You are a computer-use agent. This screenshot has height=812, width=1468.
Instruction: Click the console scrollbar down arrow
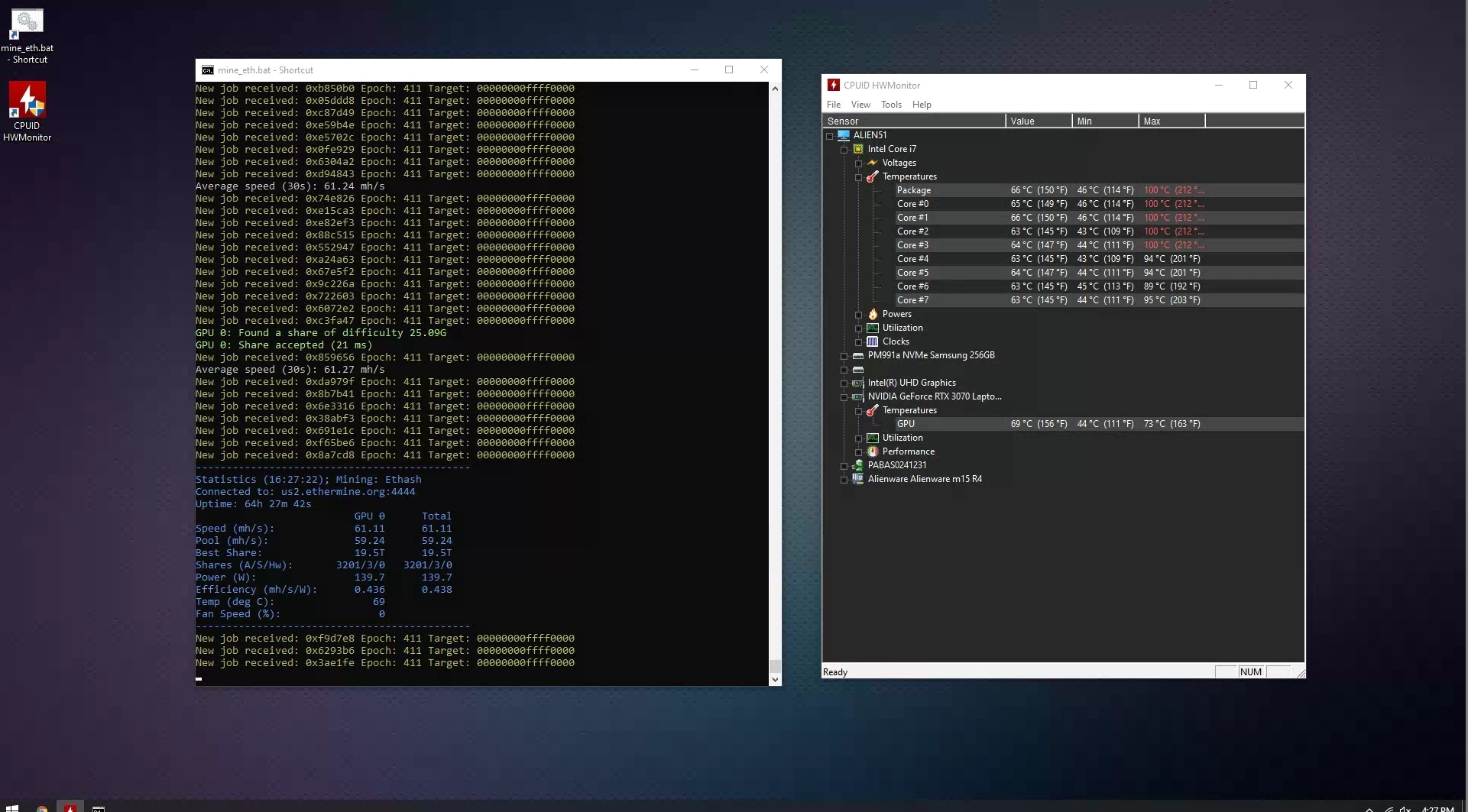coord(775,679)
